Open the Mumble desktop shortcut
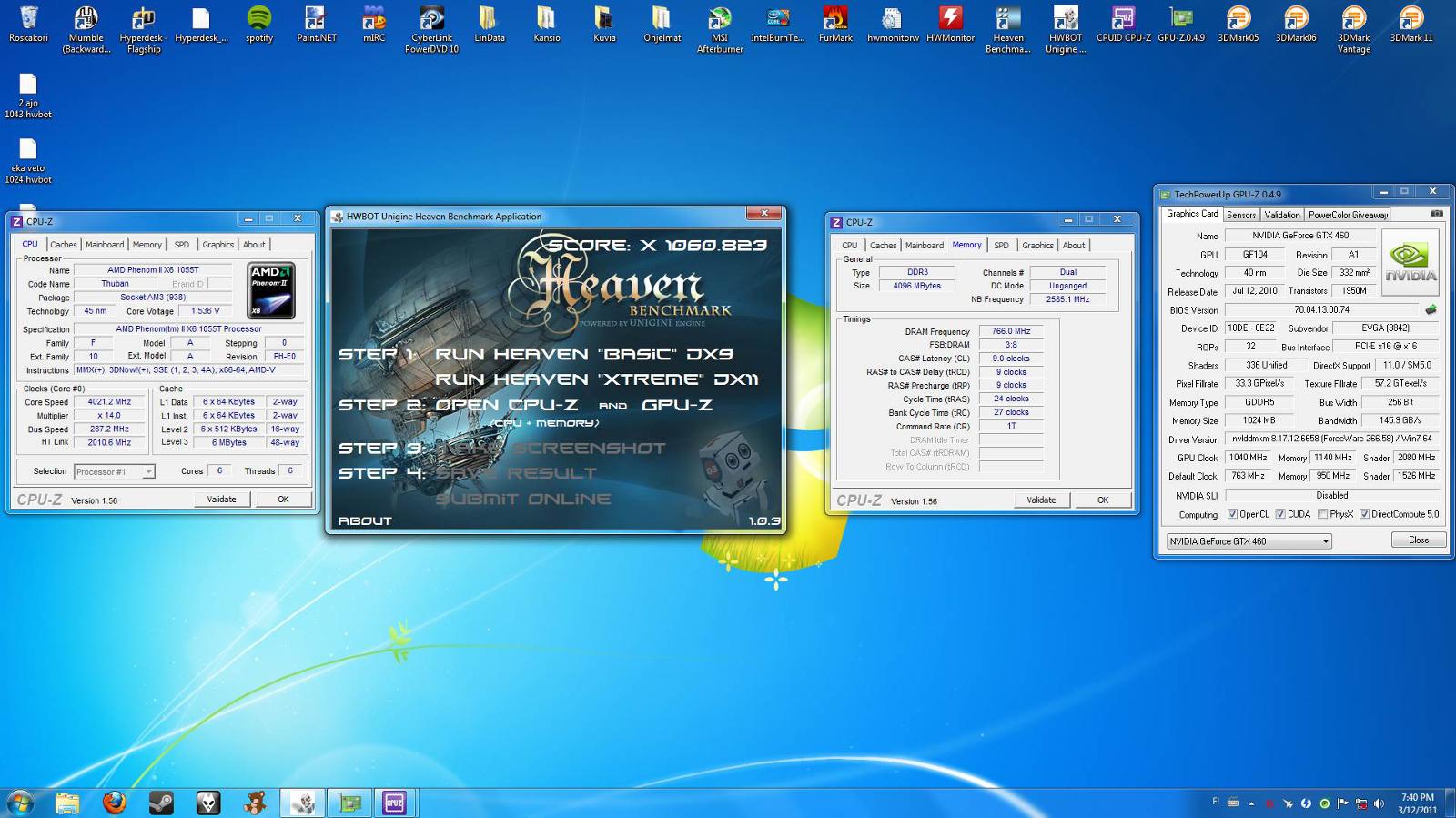The height and width of the screenshot is (818, 1456). [86, 29]
